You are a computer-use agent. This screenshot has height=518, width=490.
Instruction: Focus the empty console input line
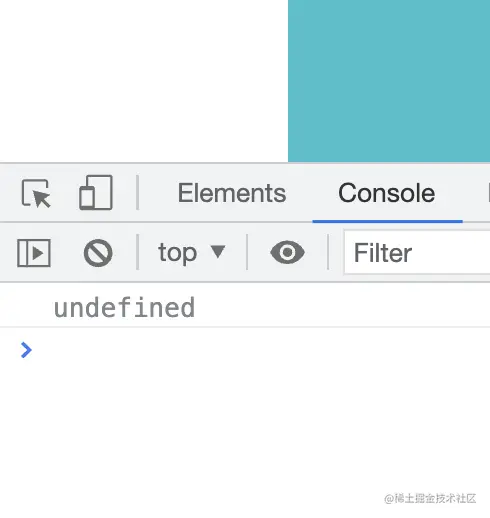[260, 350]
